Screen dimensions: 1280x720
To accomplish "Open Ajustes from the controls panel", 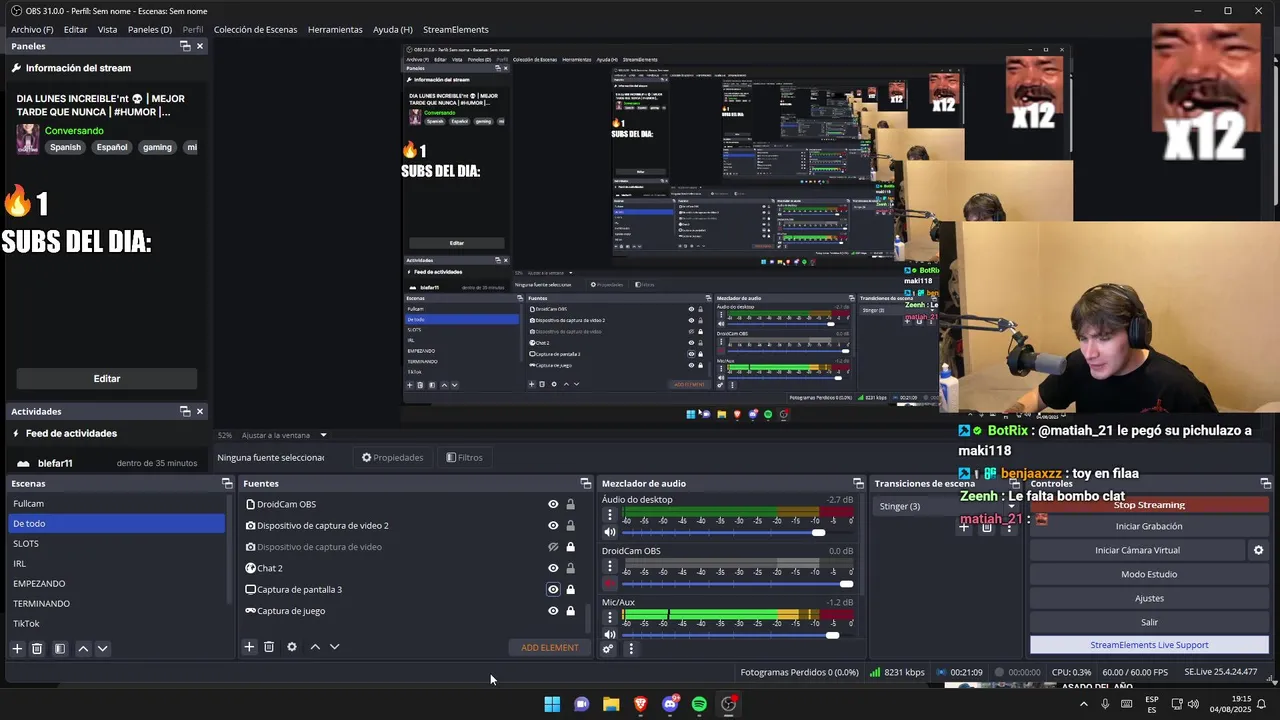I will click(1149, 598).
